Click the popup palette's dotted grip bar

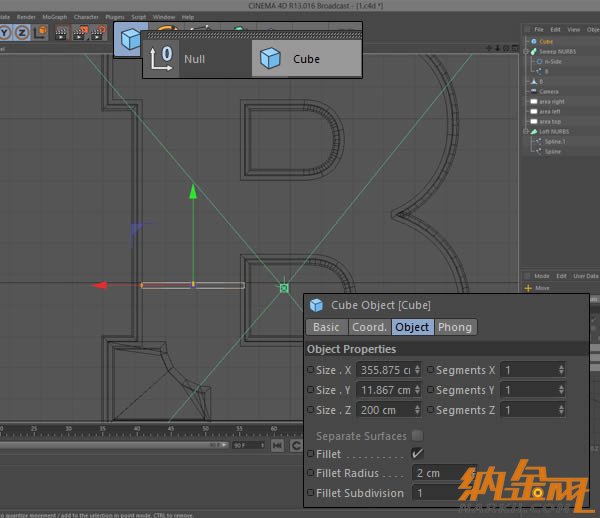[x=254, y=35]
